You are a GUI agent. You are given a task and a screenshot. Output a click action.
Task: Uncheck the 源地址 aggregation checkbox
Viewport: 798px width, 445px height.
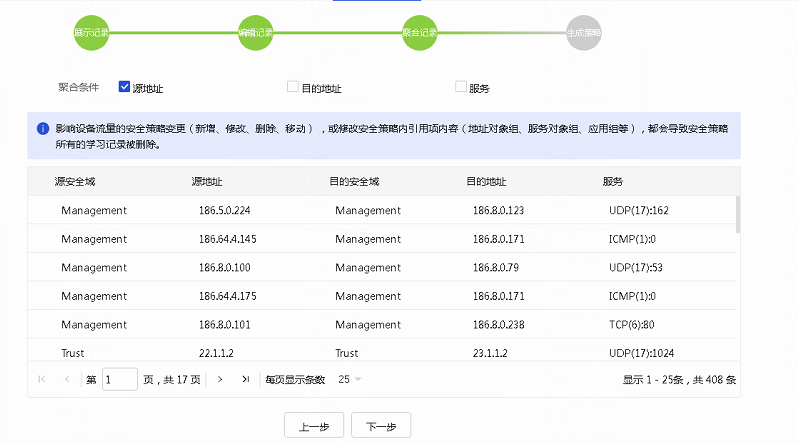pyautogui.click(x=125, y=87)
